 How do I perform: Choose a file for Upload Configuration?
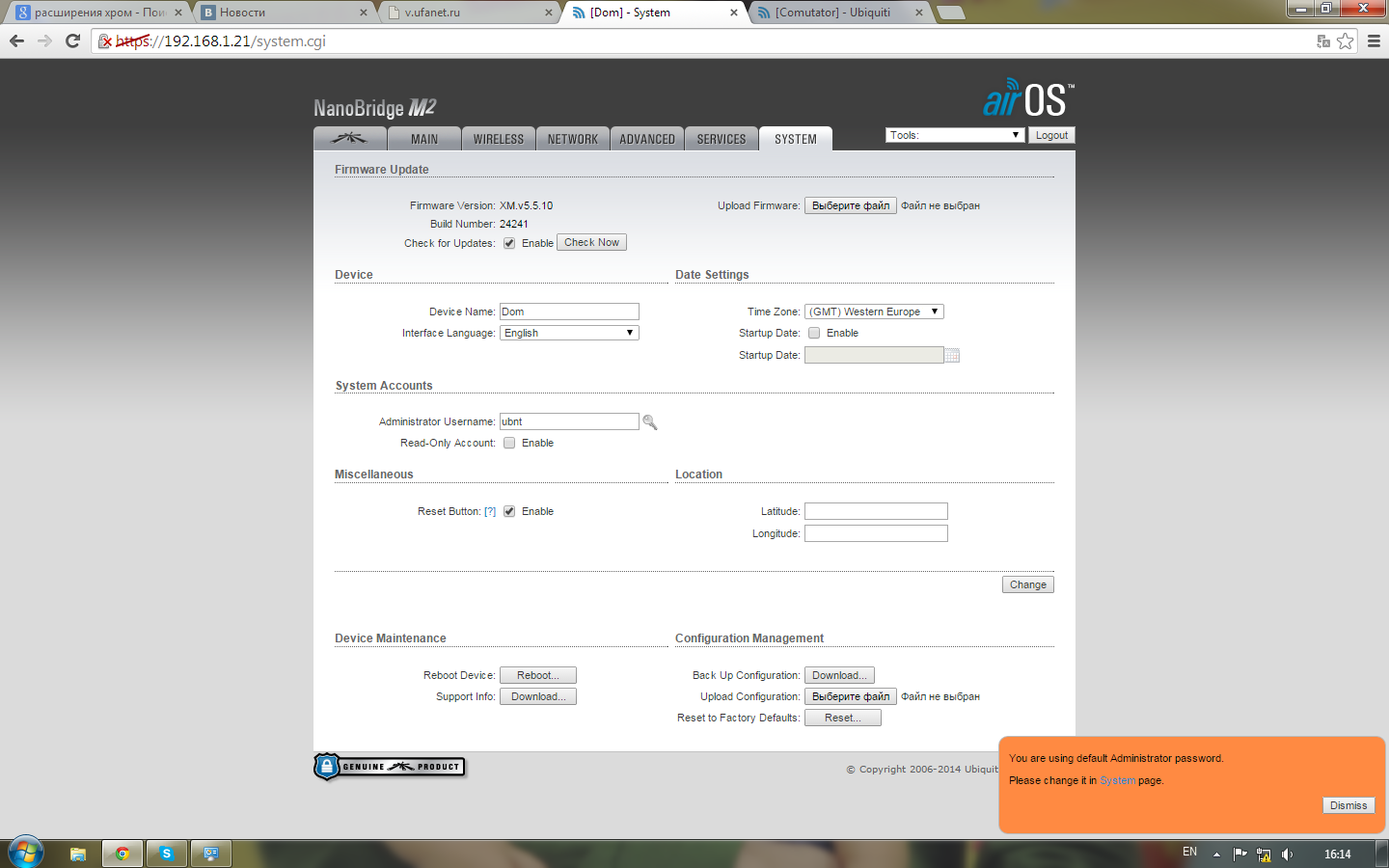[x=851, y=696]
